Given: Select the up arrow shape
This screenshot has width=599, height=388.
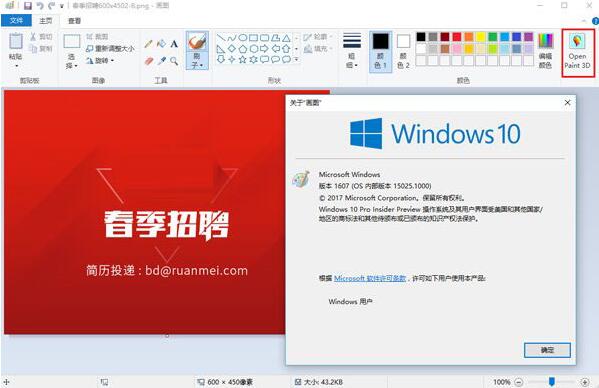Looking at the screenshot, I should coord(287,49).
